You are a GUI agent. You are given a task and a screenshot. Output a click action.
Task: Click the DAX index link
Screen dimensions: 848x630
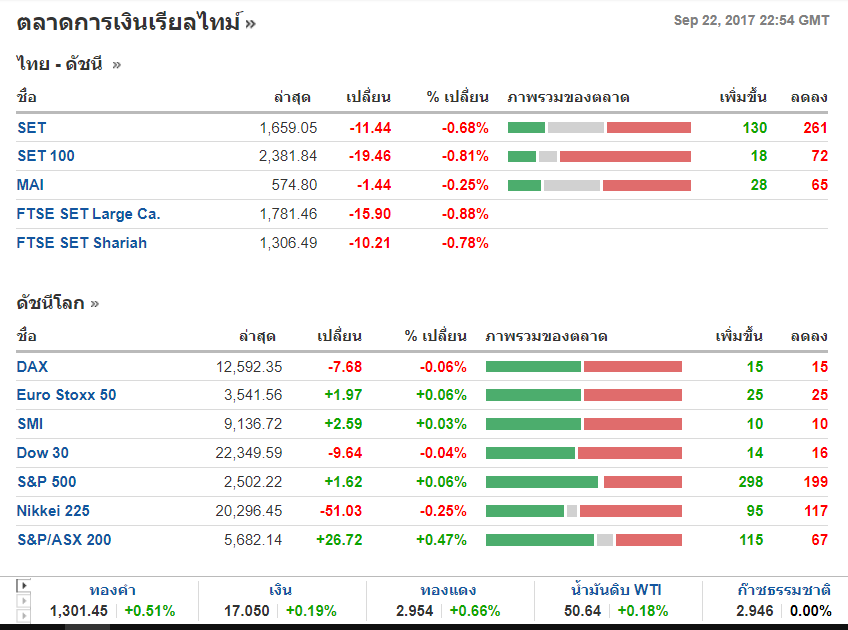(32, 366)
